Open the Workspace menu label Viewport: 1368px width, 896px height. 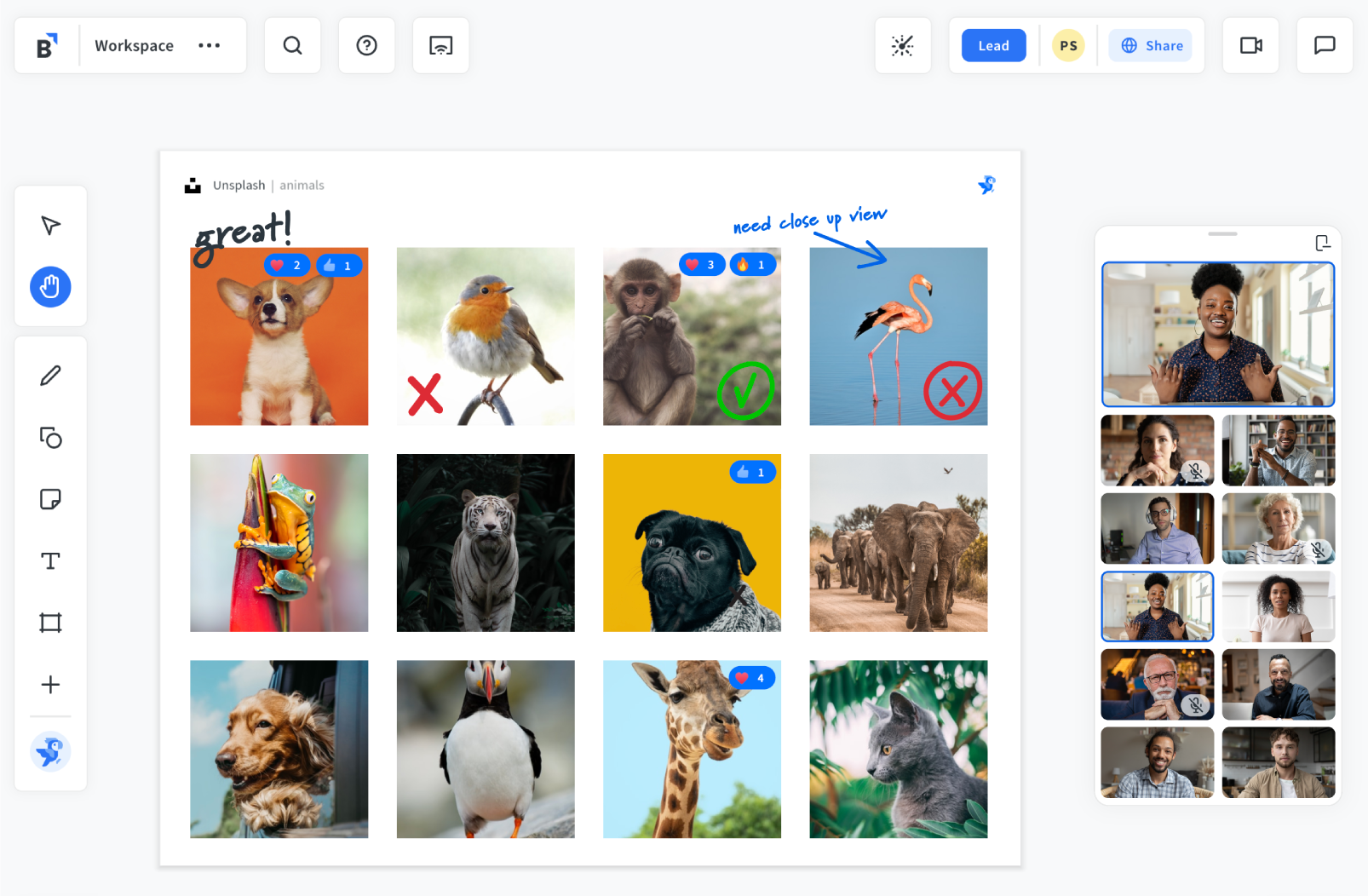tap(134, 46)
